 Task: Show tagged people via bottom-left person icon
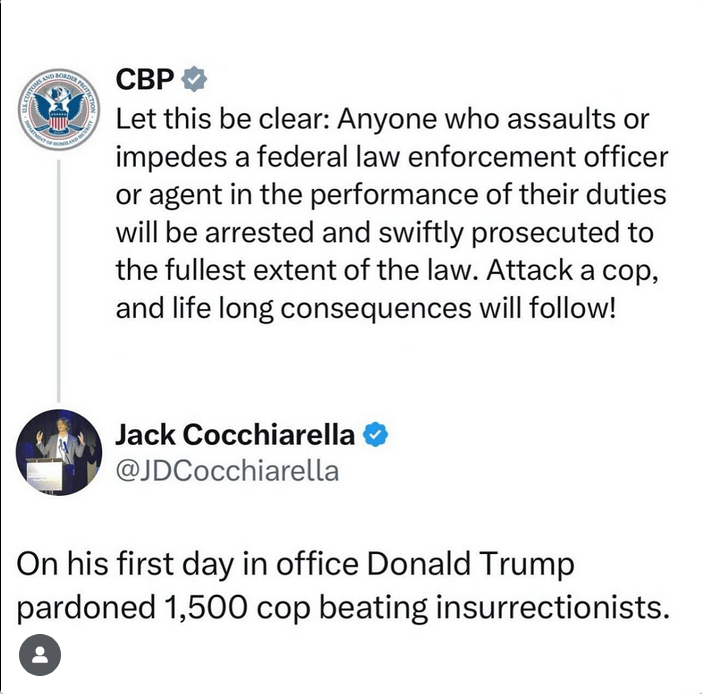[39, 656]
